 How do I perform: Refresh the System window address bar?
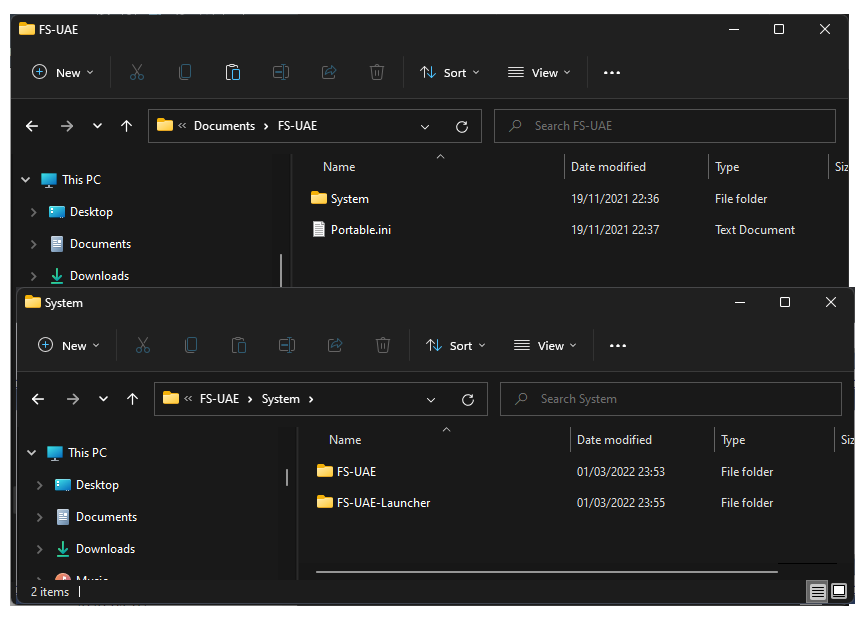click(x=468, y=400)
